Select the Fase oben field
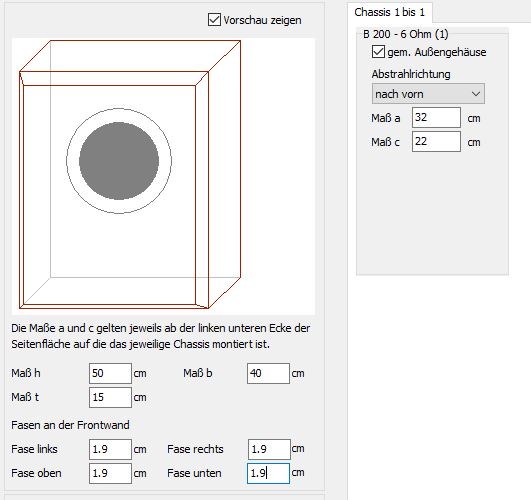This screenshot has width=531, height=500. click(x=110, y=474)
